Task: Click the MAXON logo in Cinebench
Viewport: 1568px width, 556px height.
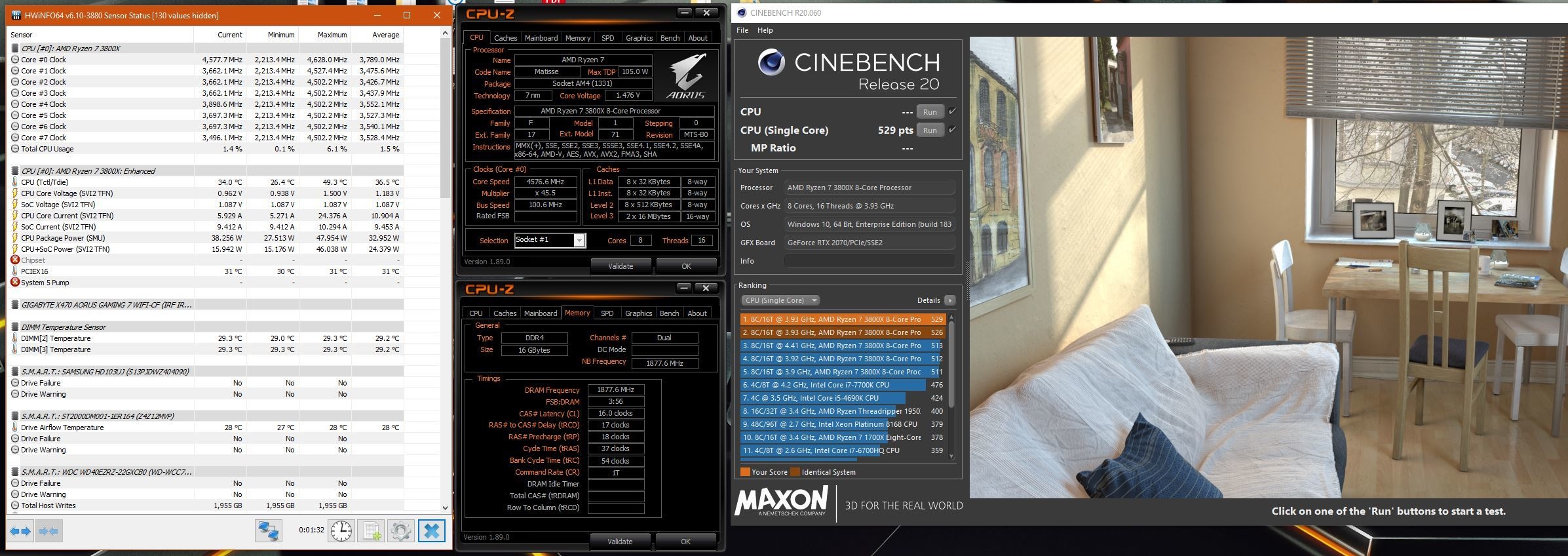Action: [x=781, y=502]
